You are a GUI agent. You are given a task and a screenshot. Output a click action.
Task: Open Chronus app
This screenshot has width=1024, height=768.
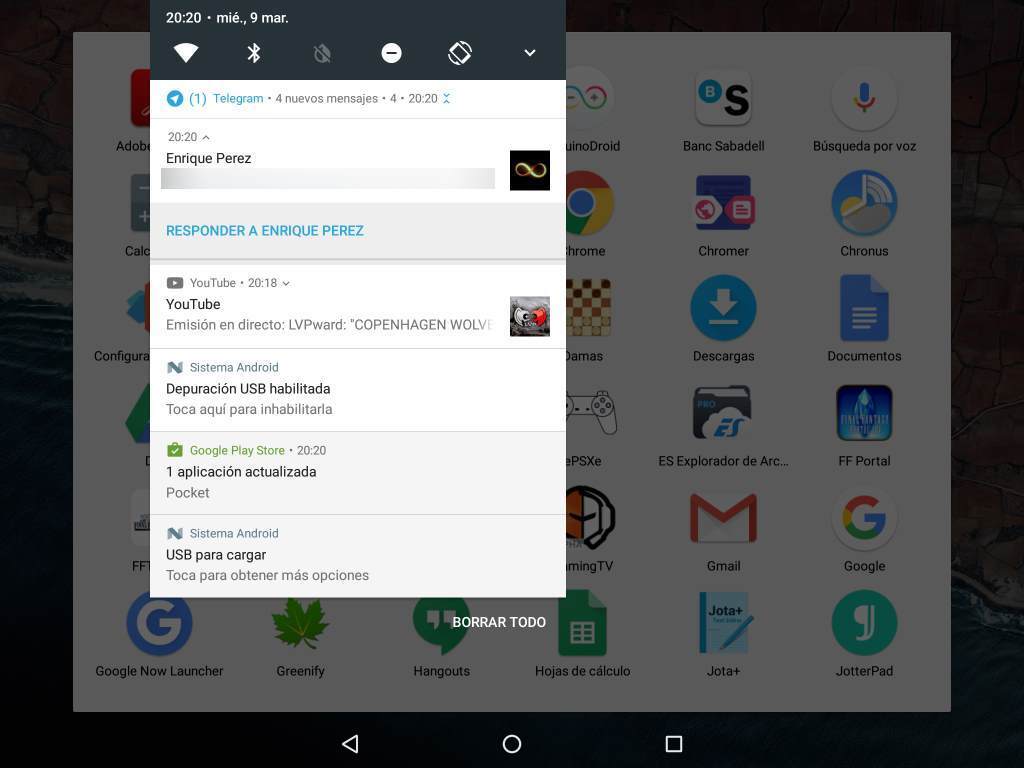[x=864, y=216]
